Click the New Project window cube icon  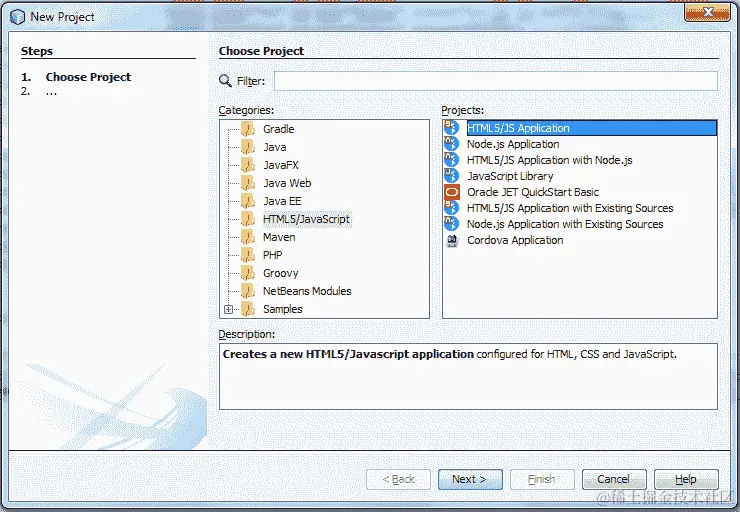(x=17, y=17)
